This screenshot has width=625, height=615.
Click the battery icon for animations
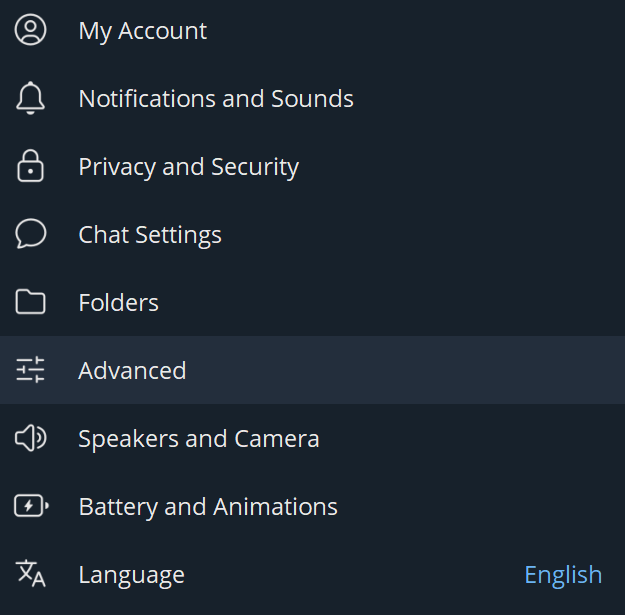tap(31, 506)
